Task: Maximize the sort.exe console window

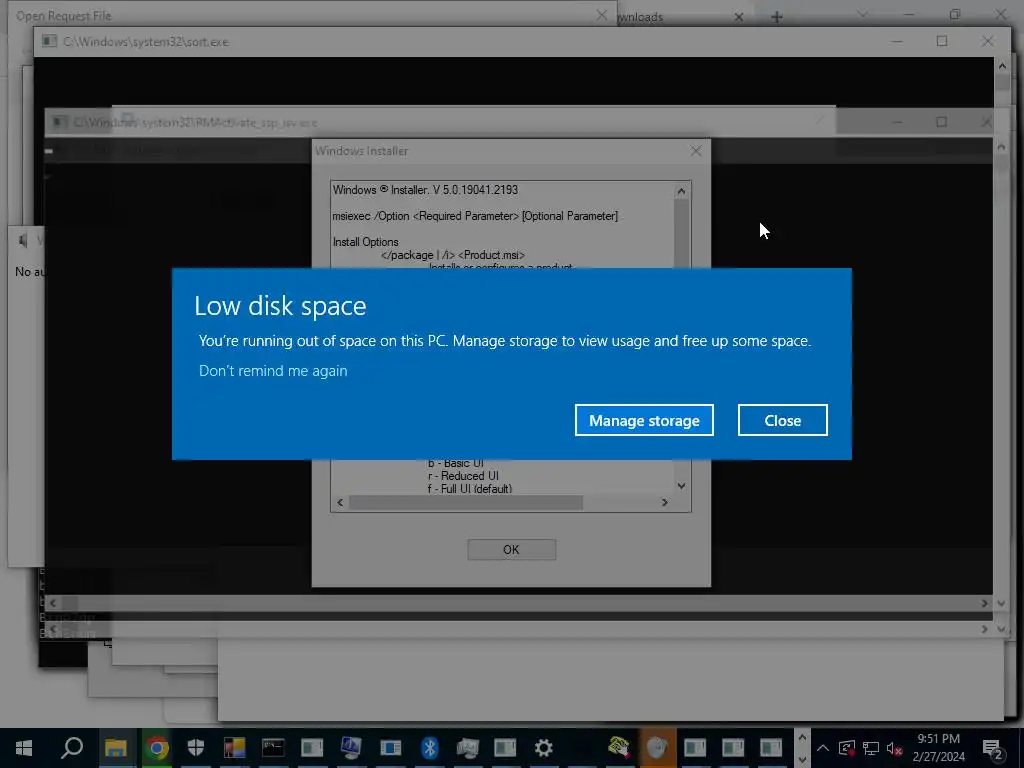Action: click(x=942, y=41)
